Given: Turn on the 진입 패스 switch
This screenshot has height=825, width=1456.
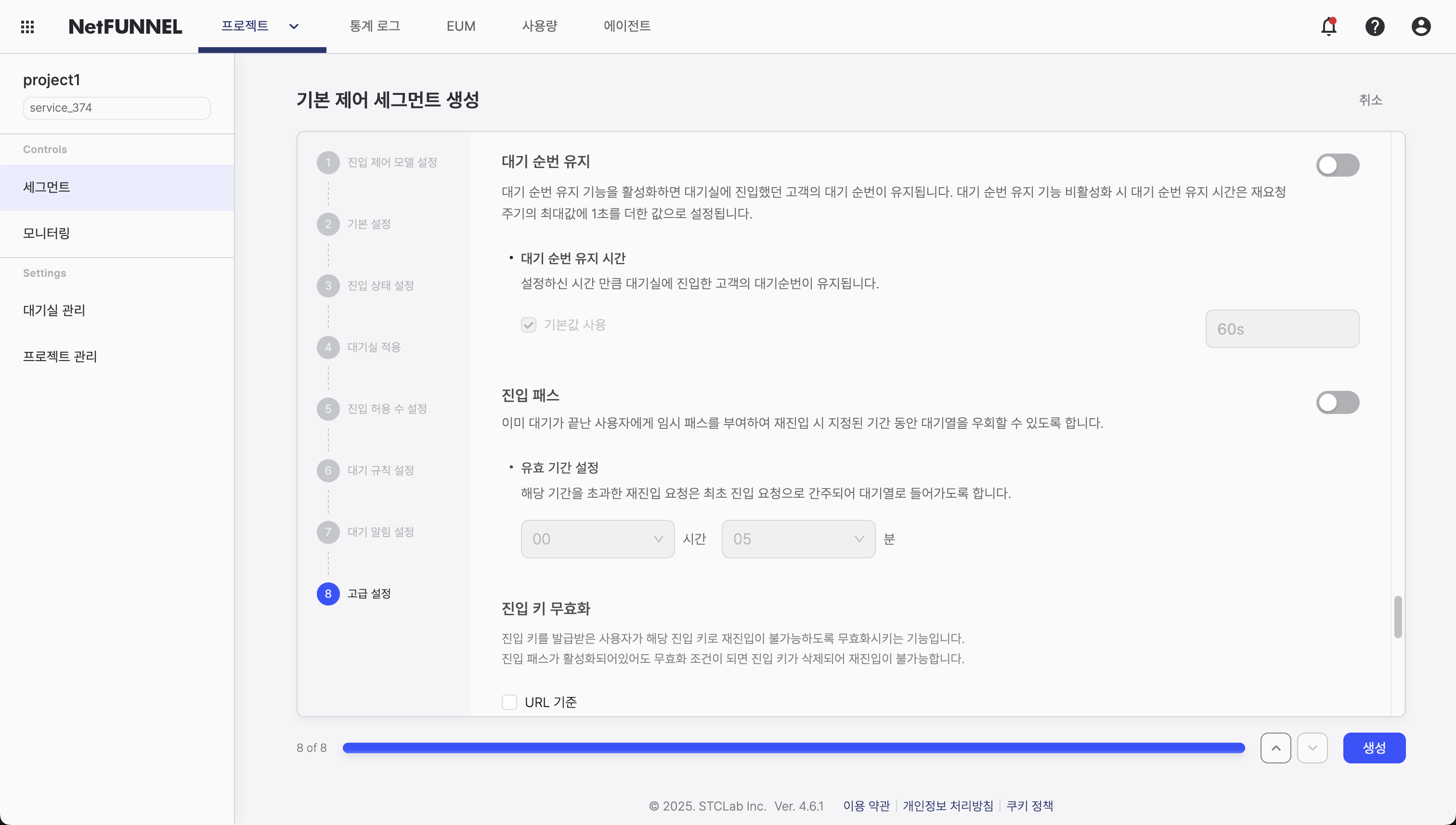Looking at the screenshot, I should pyautogui.click(x=1337, y=403).
